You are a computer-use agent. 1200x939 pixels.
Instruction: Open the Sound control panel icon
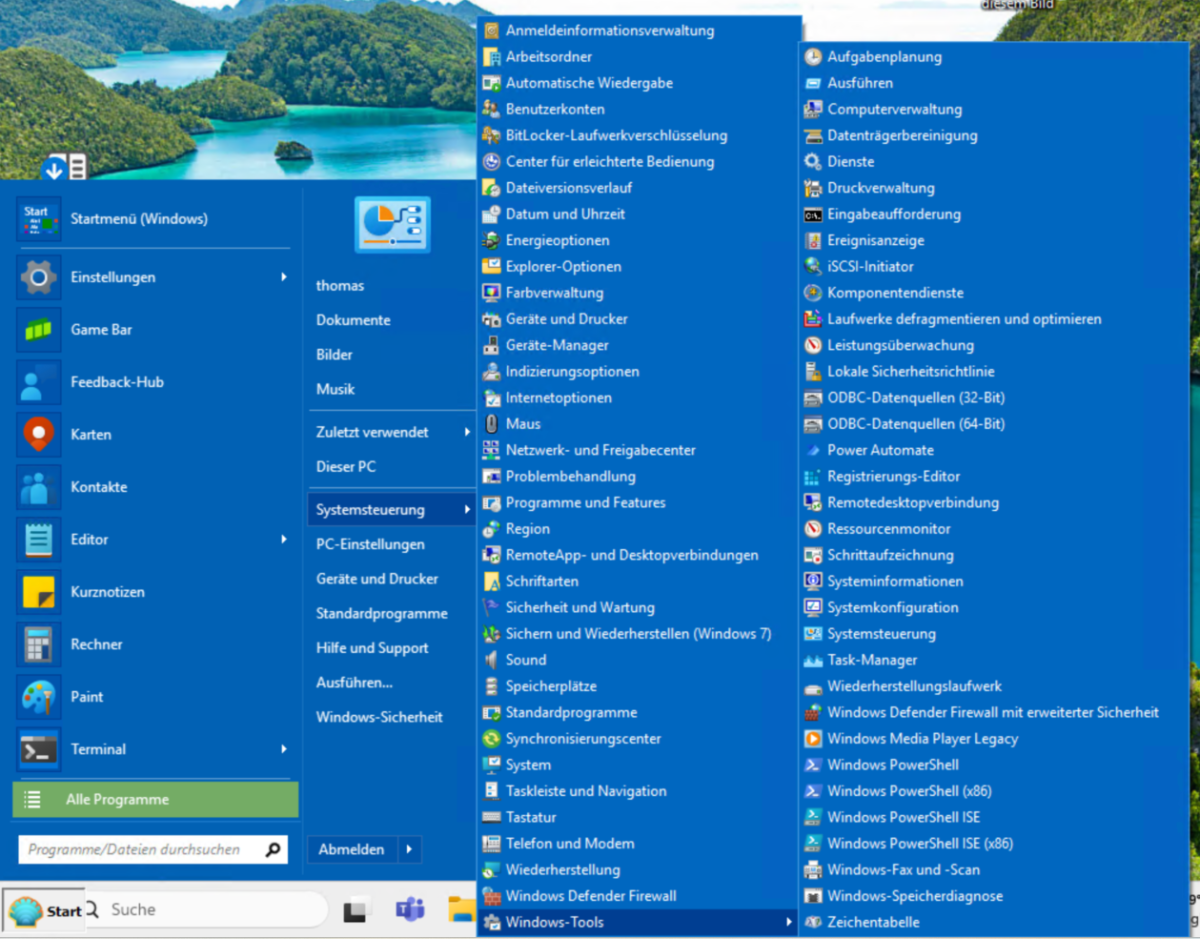(490, 660)
